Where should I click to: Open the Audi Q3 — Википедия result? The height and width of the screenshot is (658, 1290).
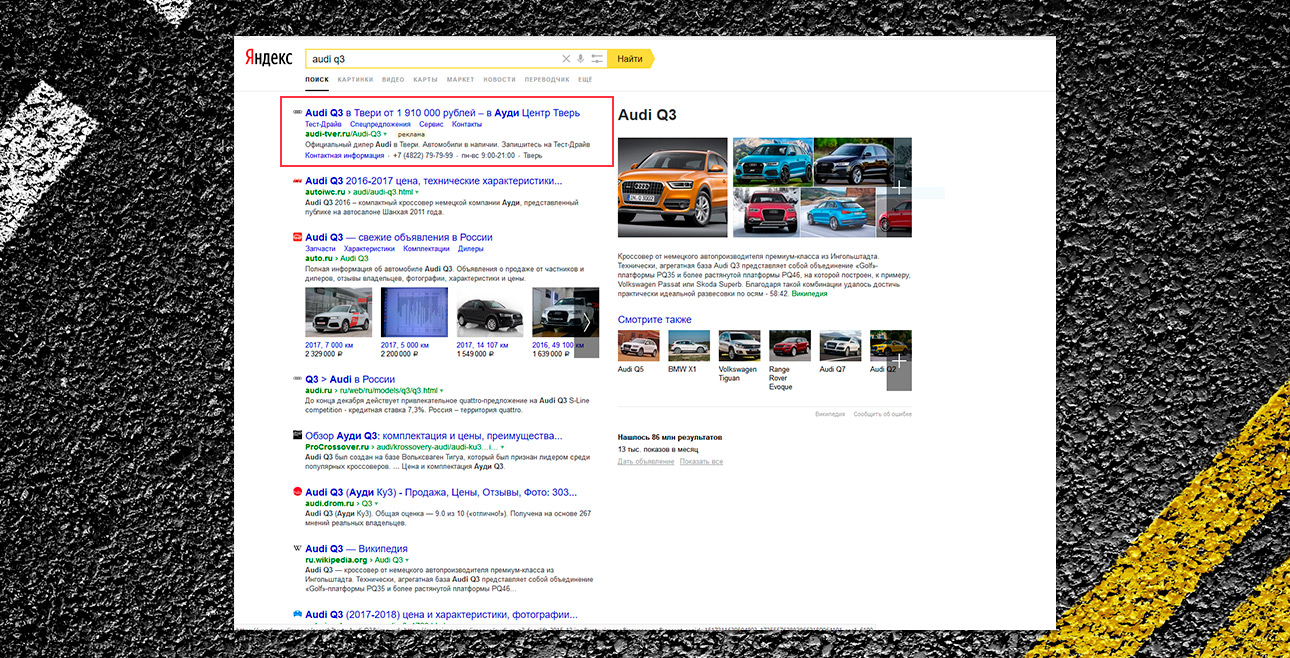click(x=356, y=549)
